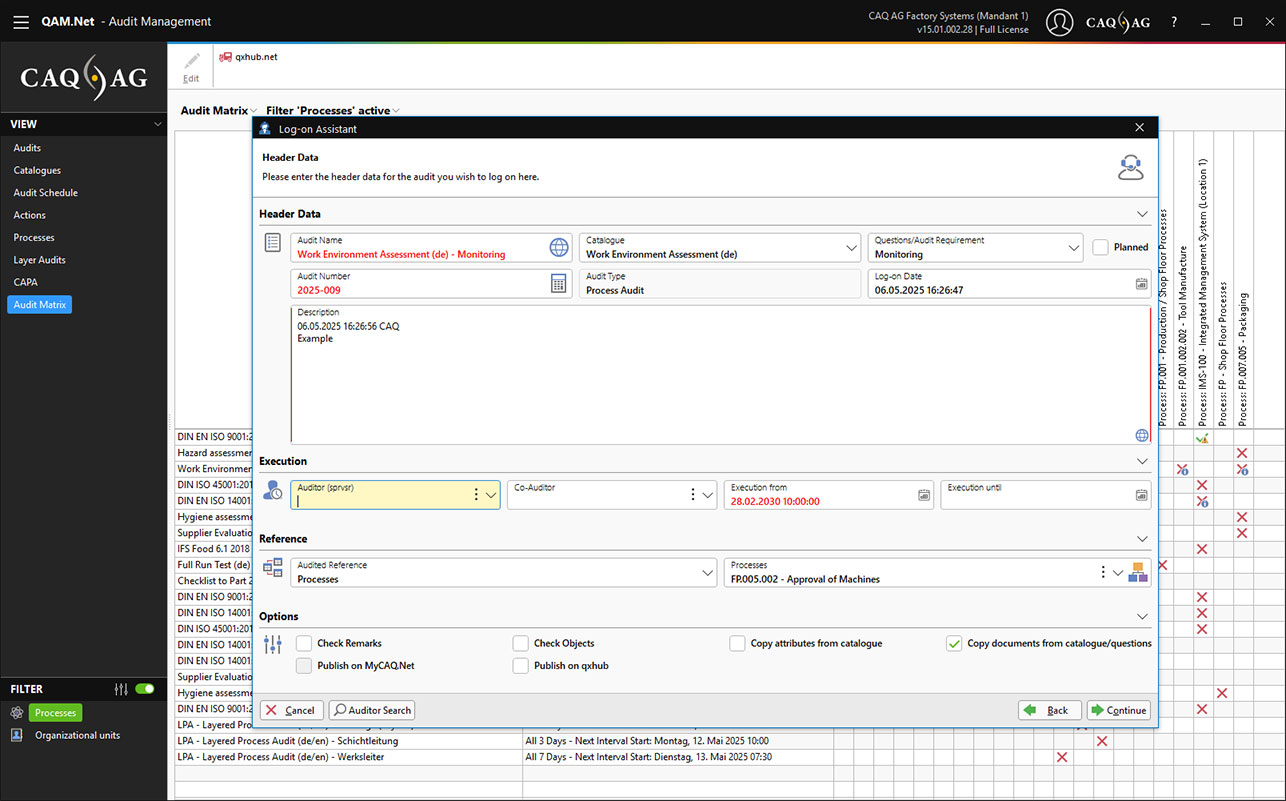Open the Audited Reference dropdown
The width and height of the screenshot is (1286, 801).
coord(708,573)
